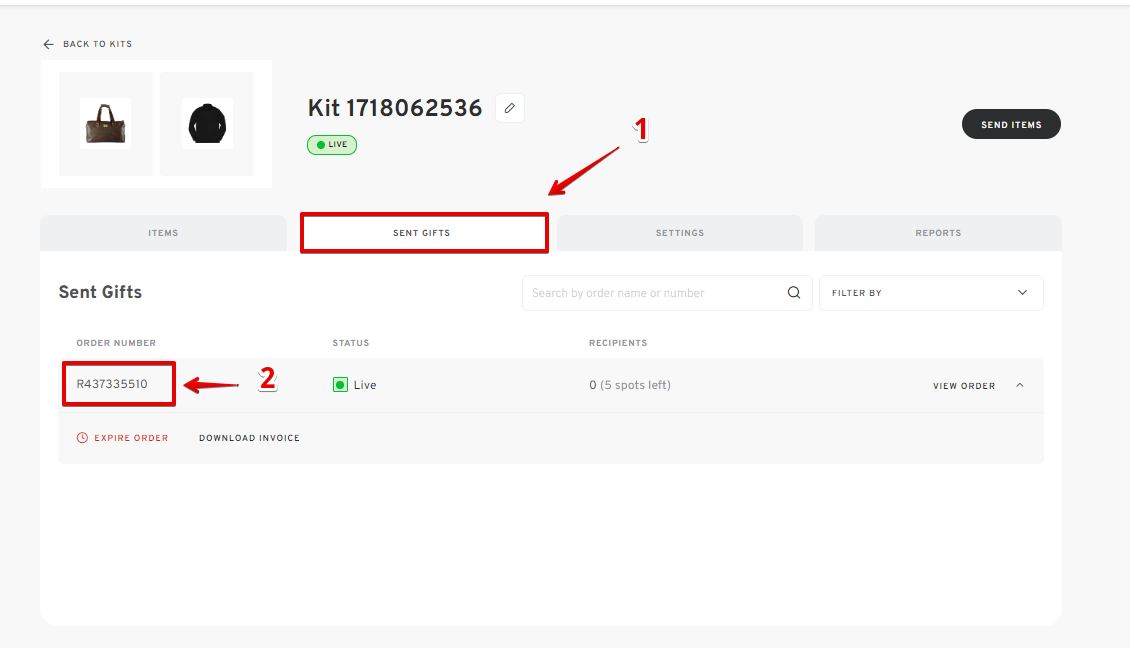Focus the order search input field
1130x648 pixels.
[x=655, y=293]
